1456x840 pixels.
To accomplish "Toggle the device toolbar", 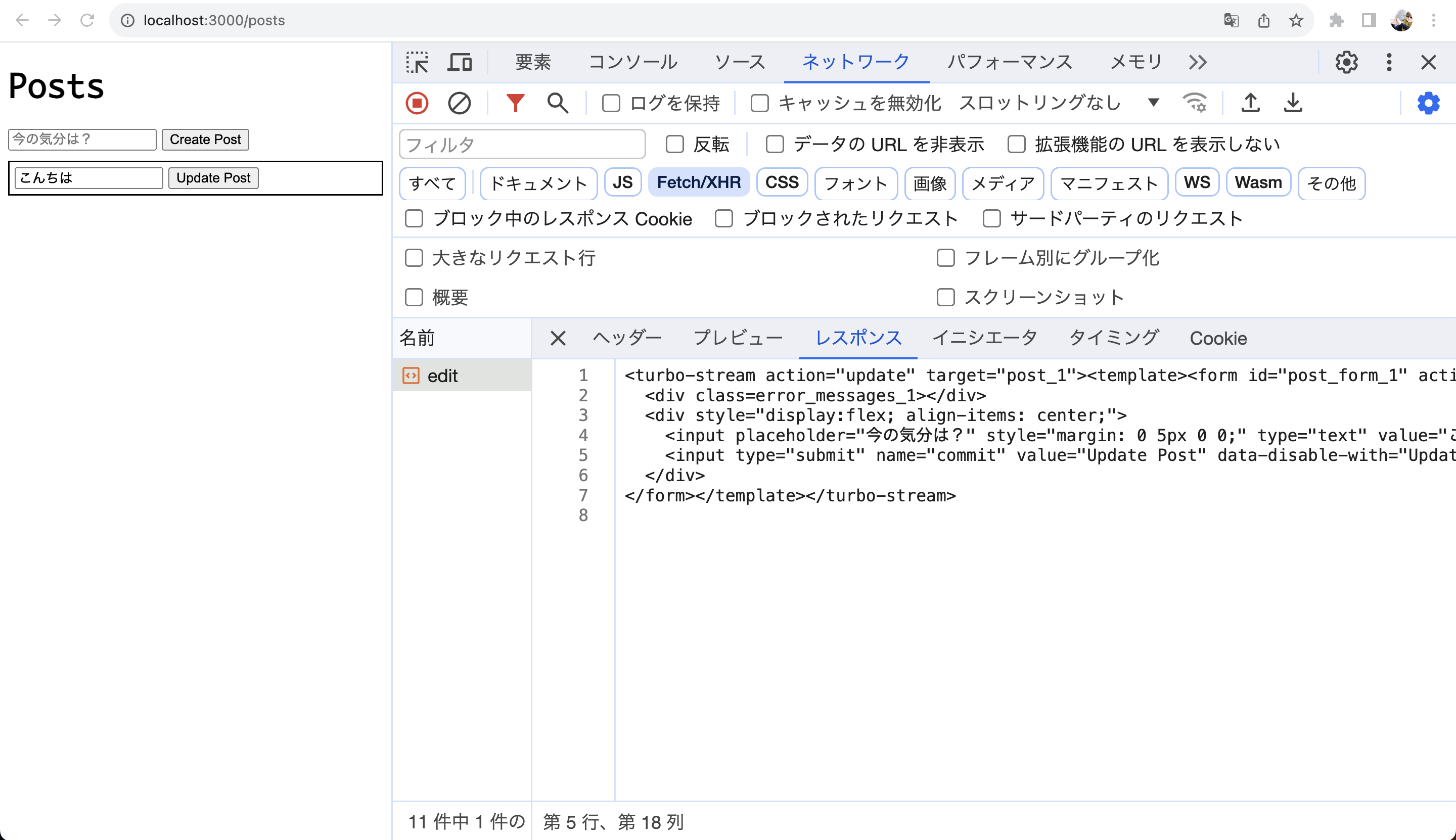I will 459,62.
